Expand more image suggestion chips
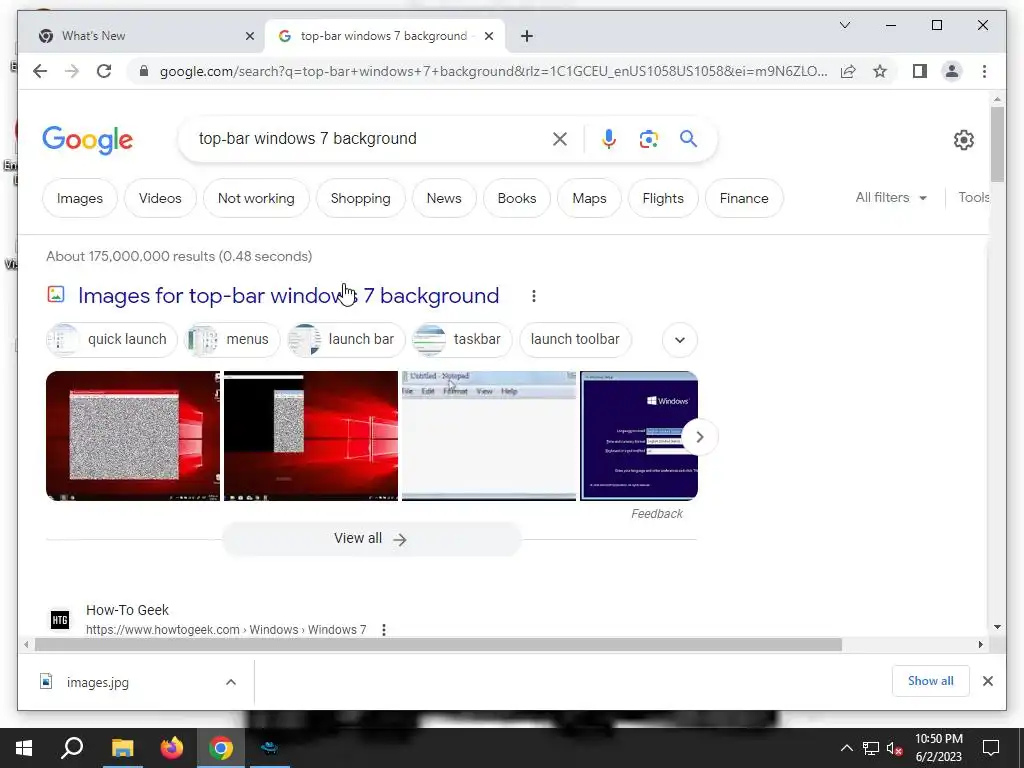Viewport: 1024px width, 768px height. (680, 340)
